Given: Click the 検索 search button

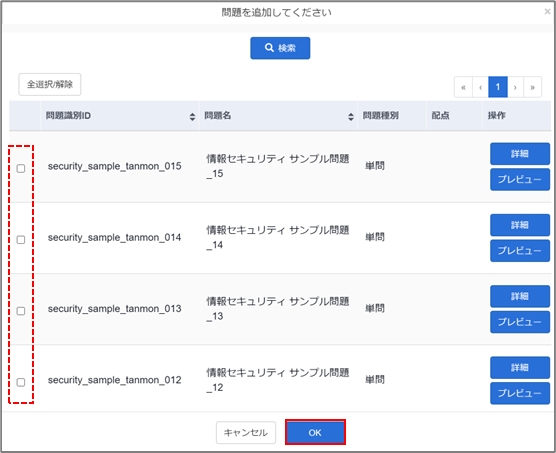Looking at the screenshot, I should click(x=280, y=48).
